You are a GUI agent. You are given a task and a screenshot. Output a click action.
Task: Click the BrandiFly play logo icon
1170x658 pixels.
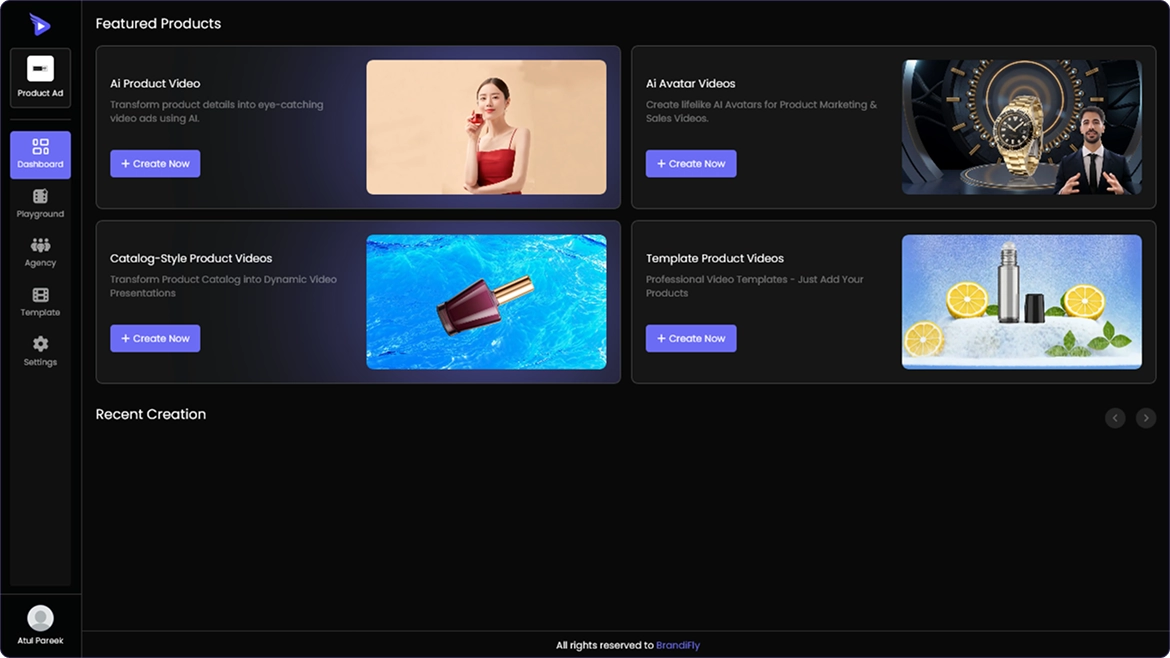tap(40, 25)
